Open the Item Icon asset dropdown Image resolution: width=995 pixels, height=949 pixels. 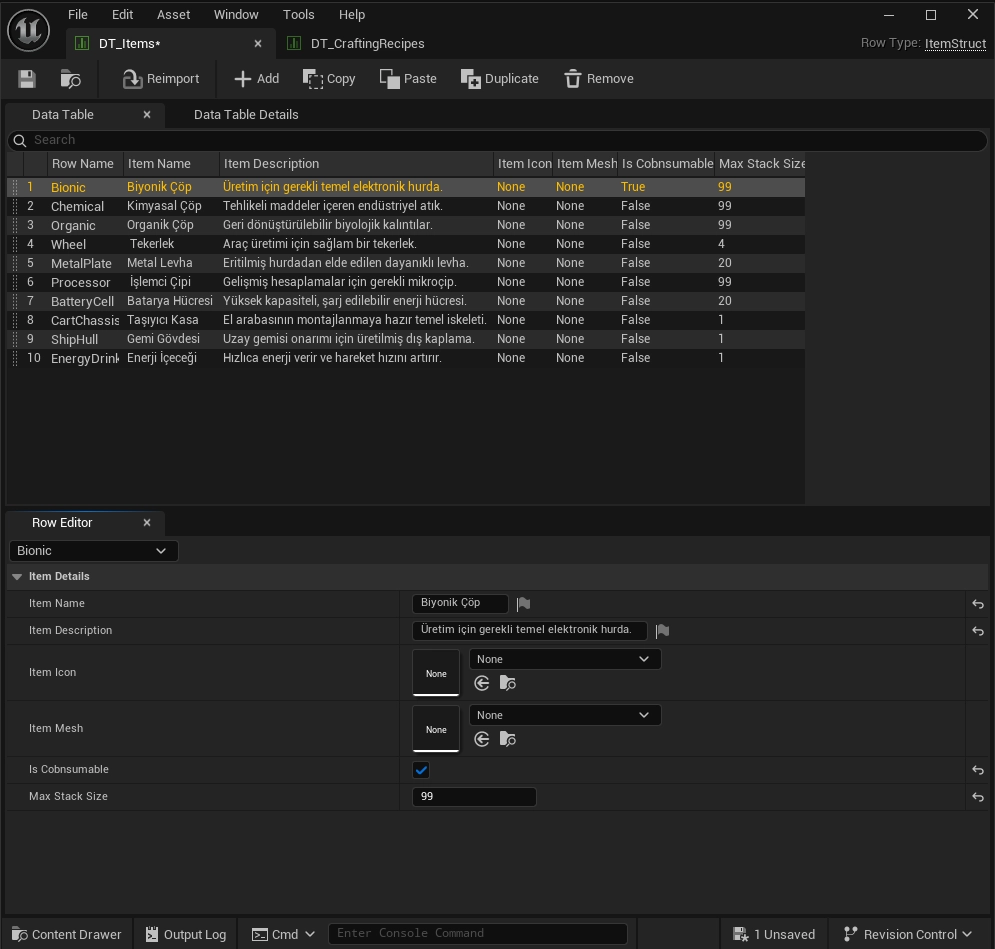click(565, 659)
